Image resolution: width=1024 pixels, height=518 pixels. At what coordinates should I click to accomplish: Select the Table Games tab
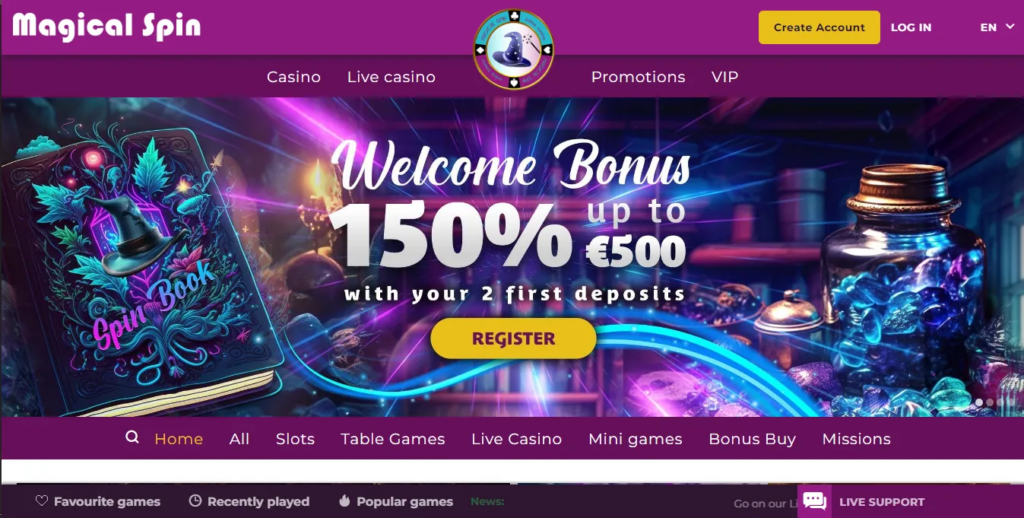(x=392, y=439)
